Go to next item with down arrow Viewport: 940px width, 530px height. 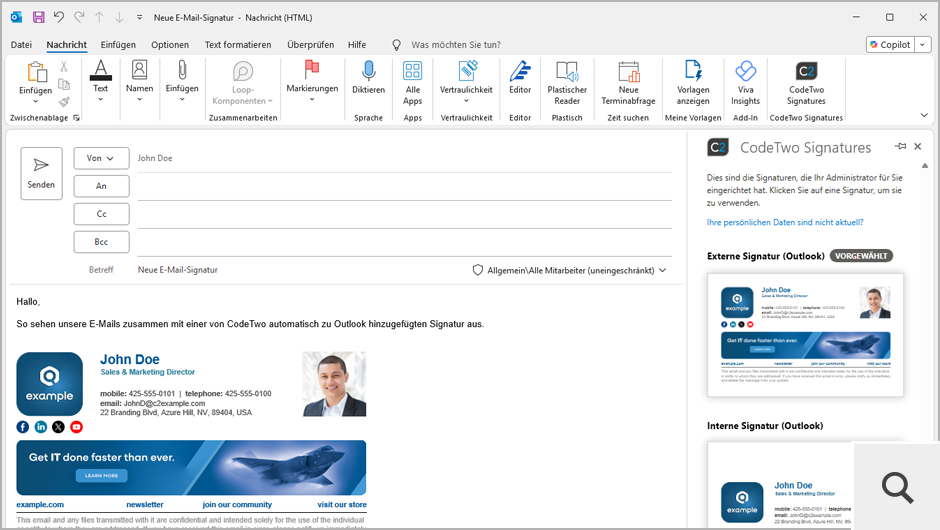(119, 17)
